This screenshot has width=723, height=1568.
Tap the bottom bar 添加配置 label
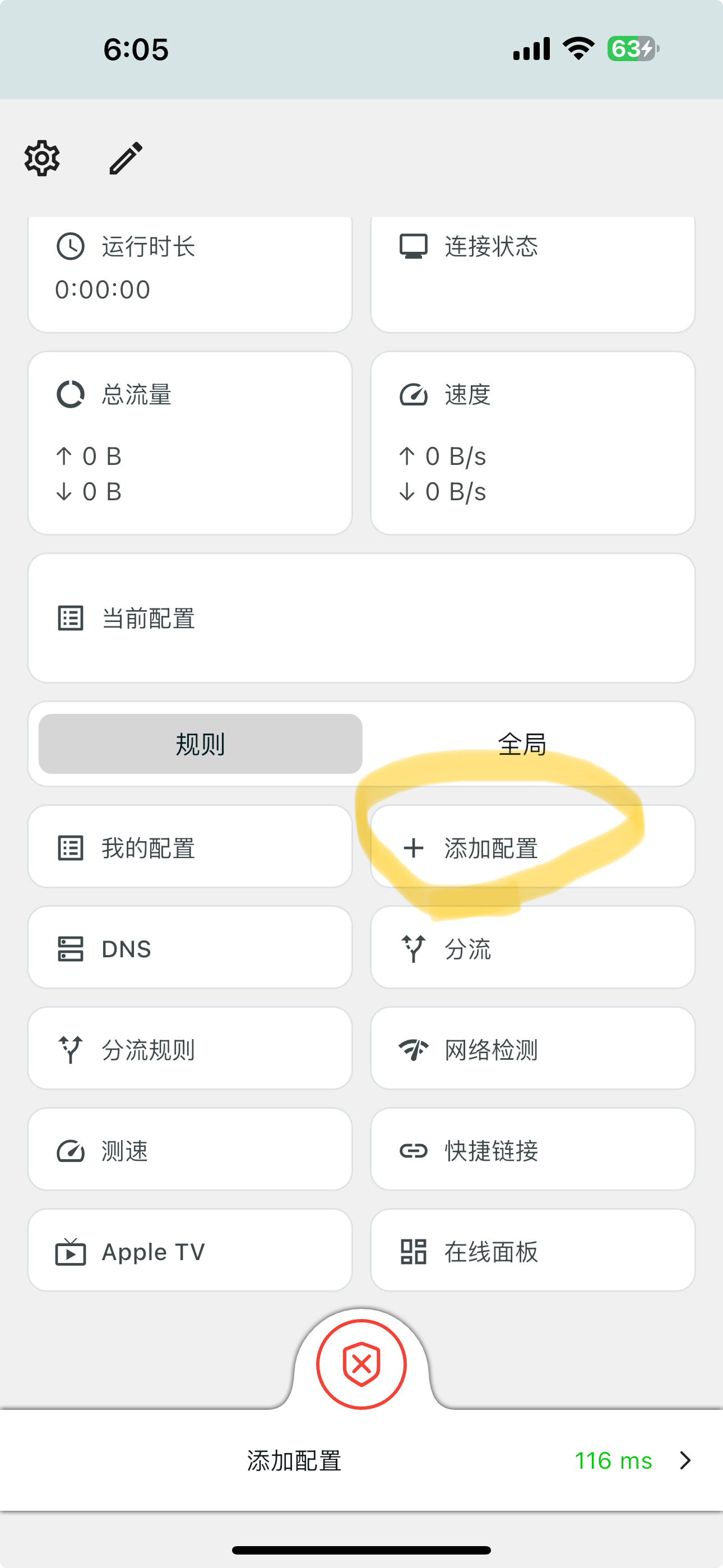(x=294, y=1460)
